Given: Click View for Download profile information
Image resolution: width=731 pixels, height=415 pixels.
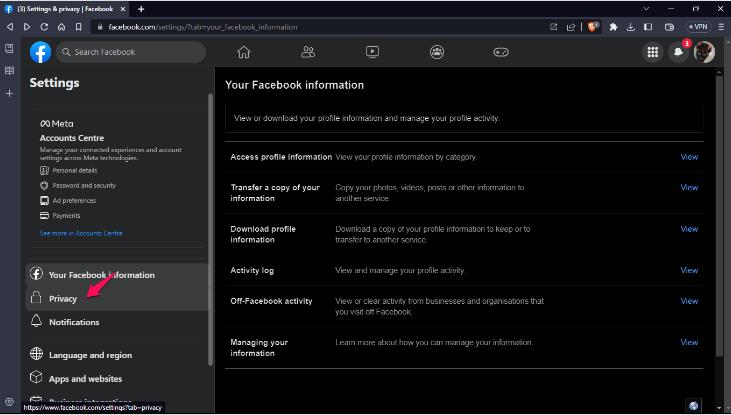Looking at the screenshot, I should tap(689, 229).
